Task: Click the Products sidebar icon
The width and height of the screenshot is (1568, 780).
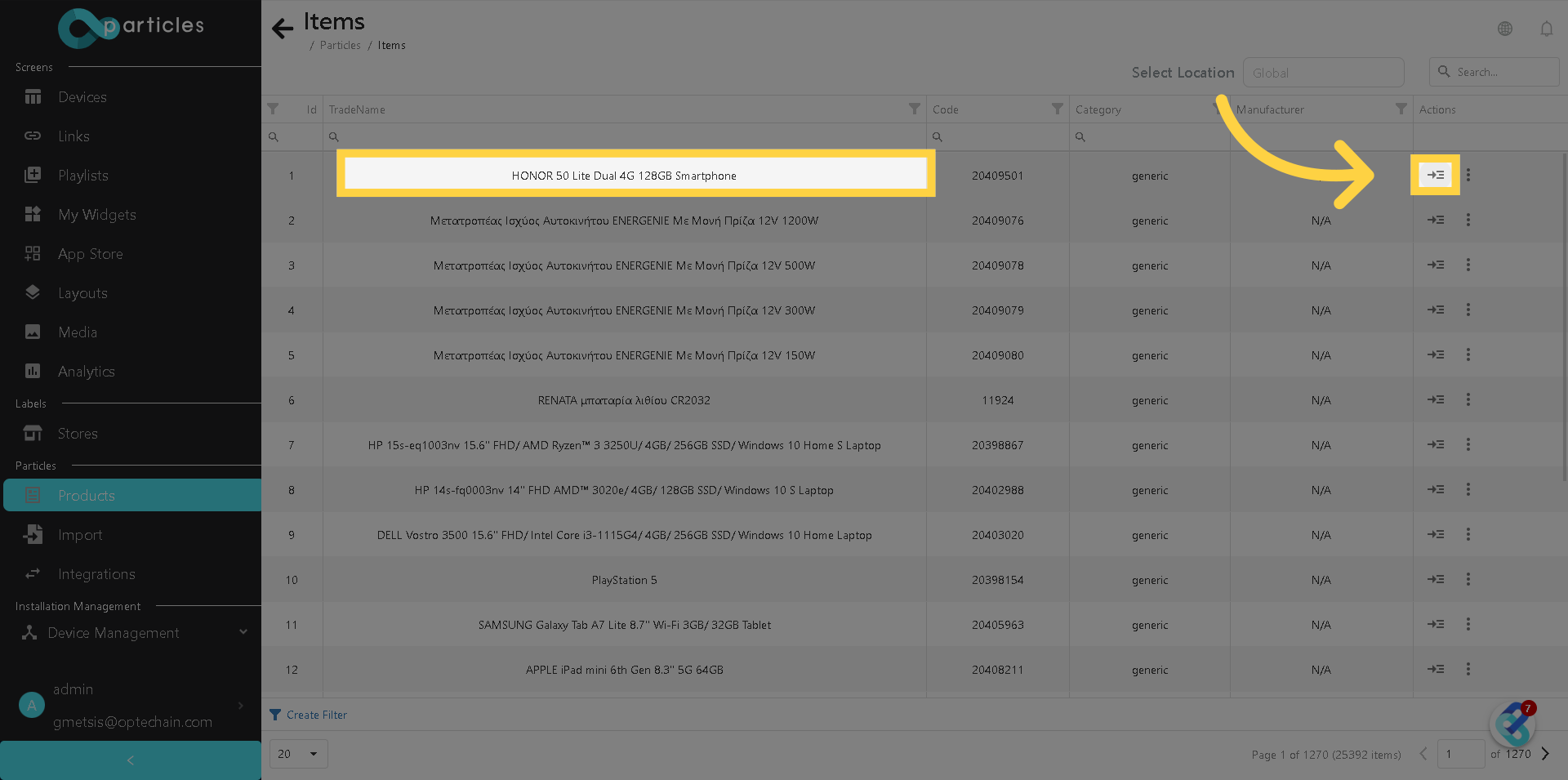Action: (33, 495)
